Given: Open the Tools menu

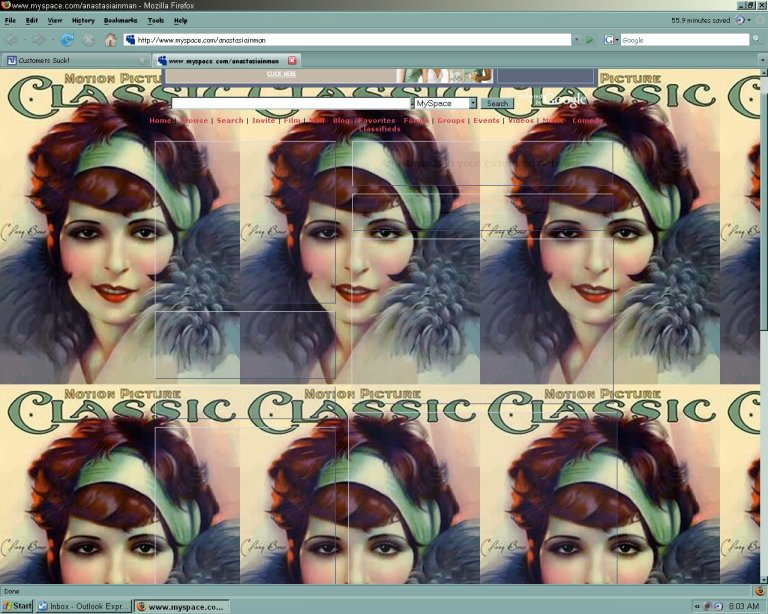Looking at the screenshot, I should pos(155,20).
